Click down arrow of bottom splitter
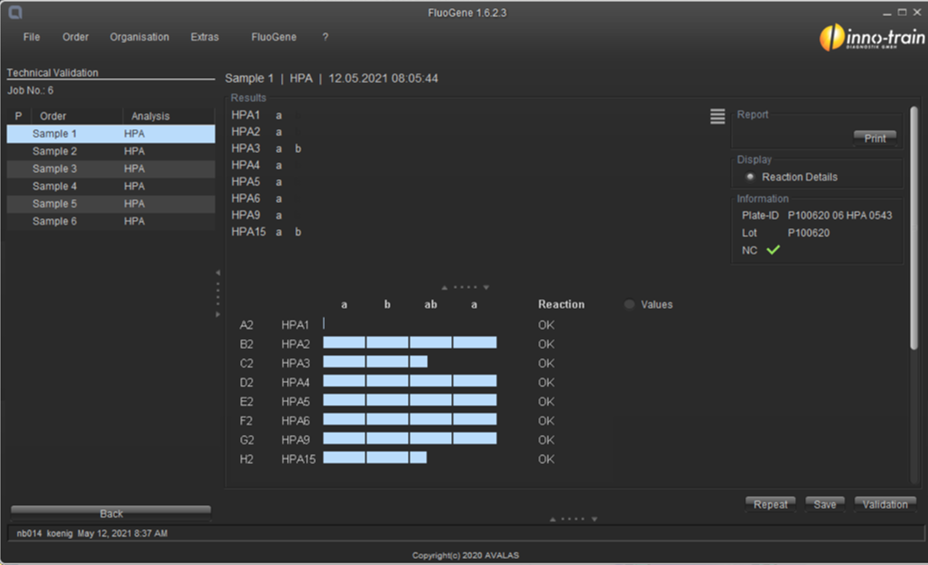928x565 pixels. click(x=594, y=519)
